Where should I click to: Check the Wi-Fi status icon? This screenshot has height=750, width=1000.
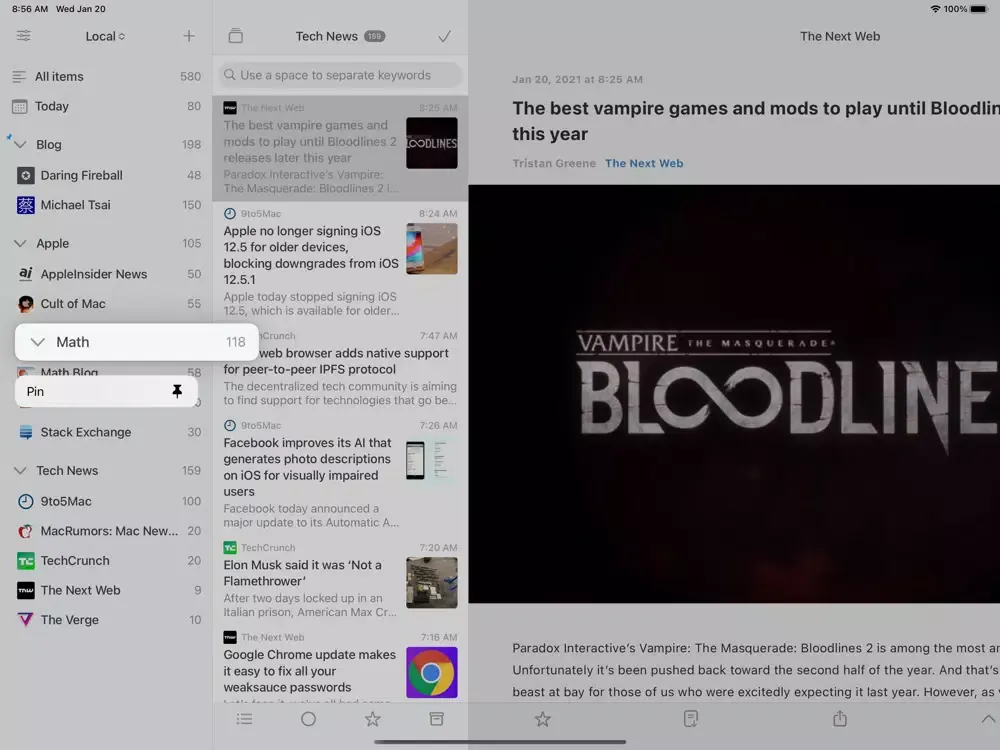[x=935, y=9]
